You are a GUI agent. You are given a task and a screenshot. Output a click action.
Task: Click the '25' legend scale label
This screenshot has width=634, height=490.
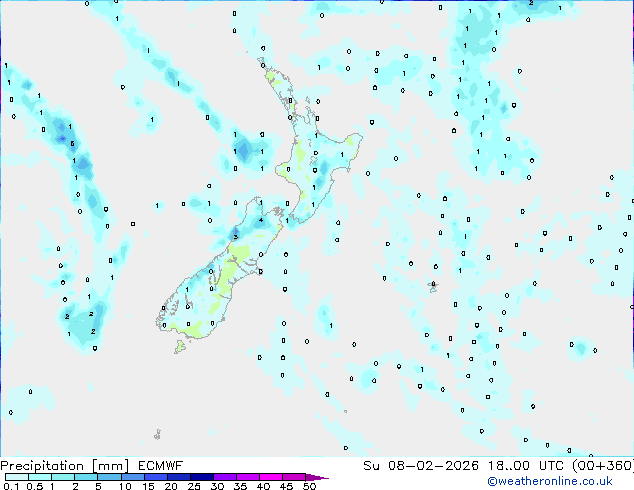[x=194, y=486]
